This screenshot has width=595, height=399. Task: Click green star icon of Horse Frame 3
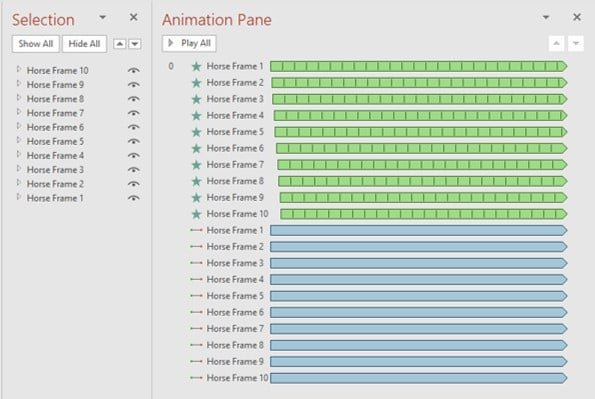point(196,99)
